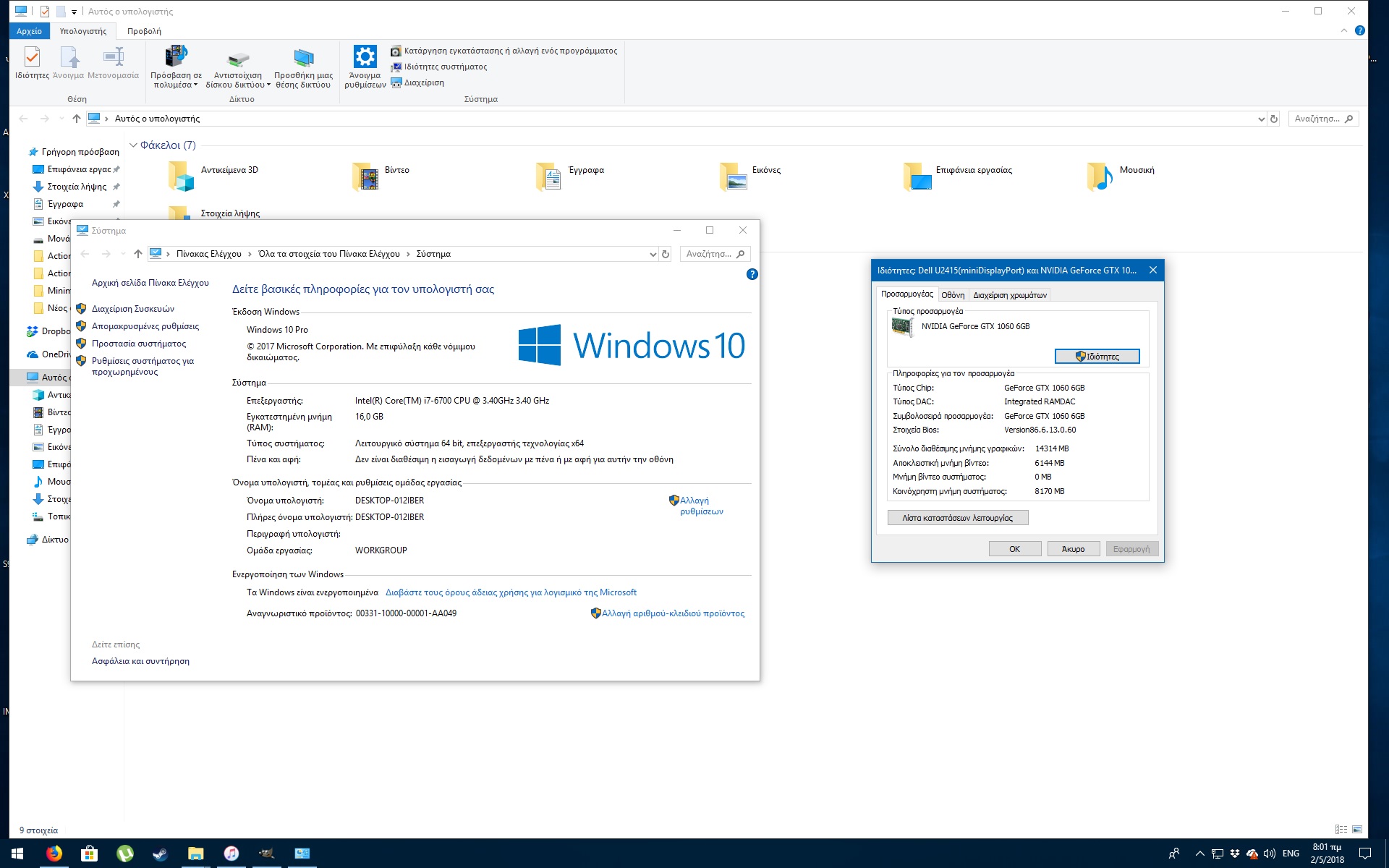
Task: Open the volume control in system tray
Action: click(1269, 854)
